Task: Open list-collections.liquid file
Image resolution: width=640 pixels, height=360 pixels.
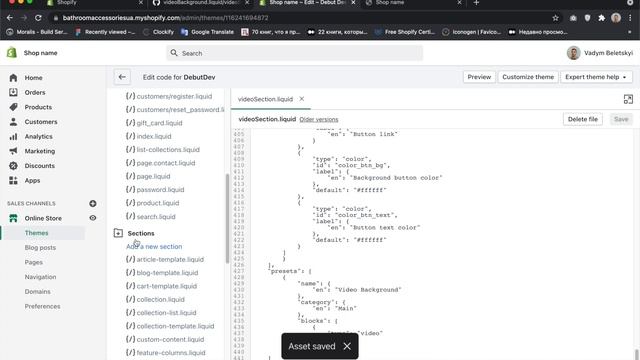Action: pos(163,150)
